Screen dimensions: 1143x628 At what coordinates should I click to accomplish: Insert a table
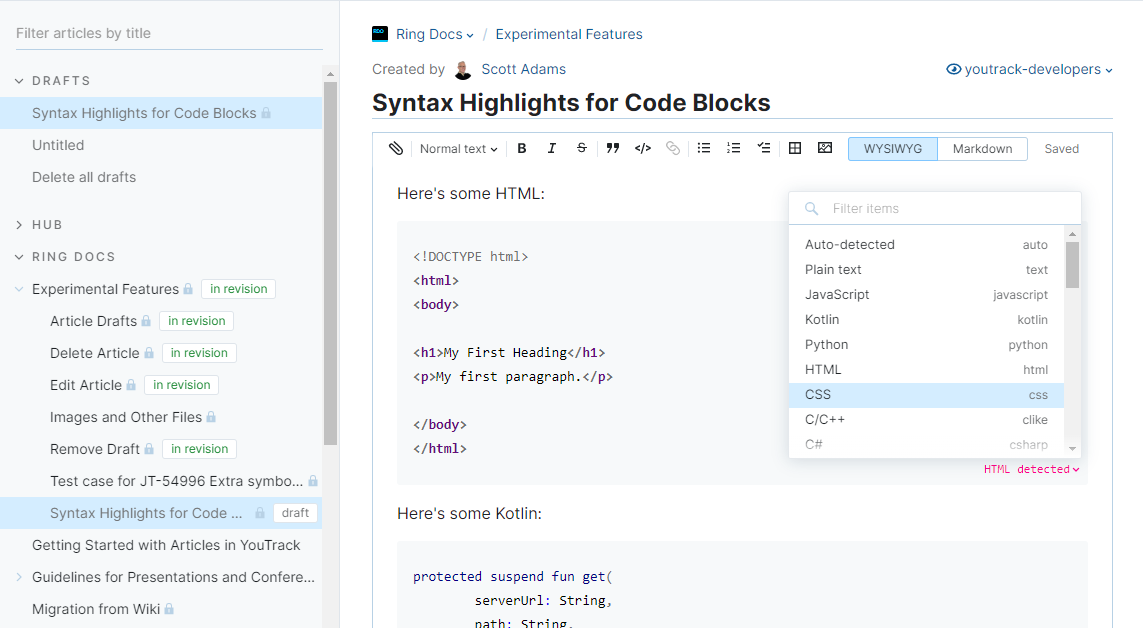pyautogui.click(x=795, y=148)
